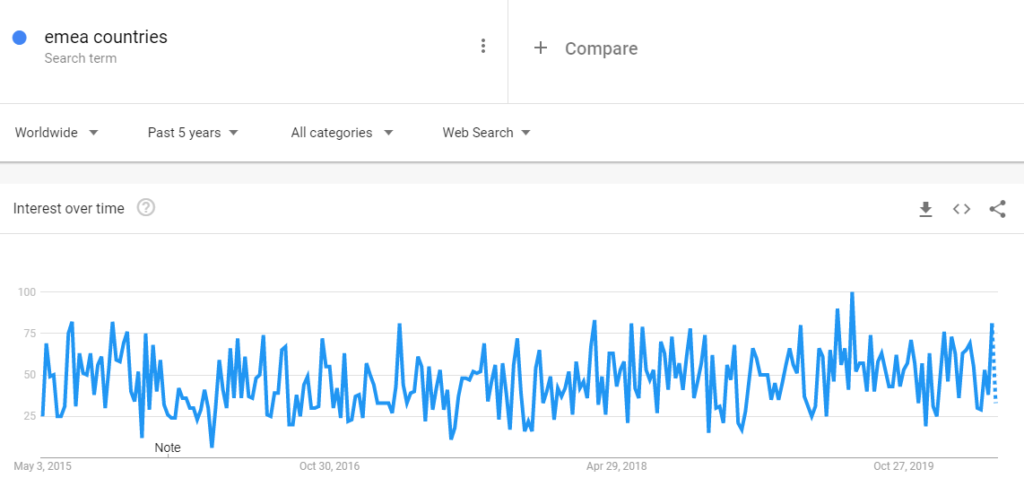
Task: Open the three-dot menu for the search term
Action: click(483, 46)
